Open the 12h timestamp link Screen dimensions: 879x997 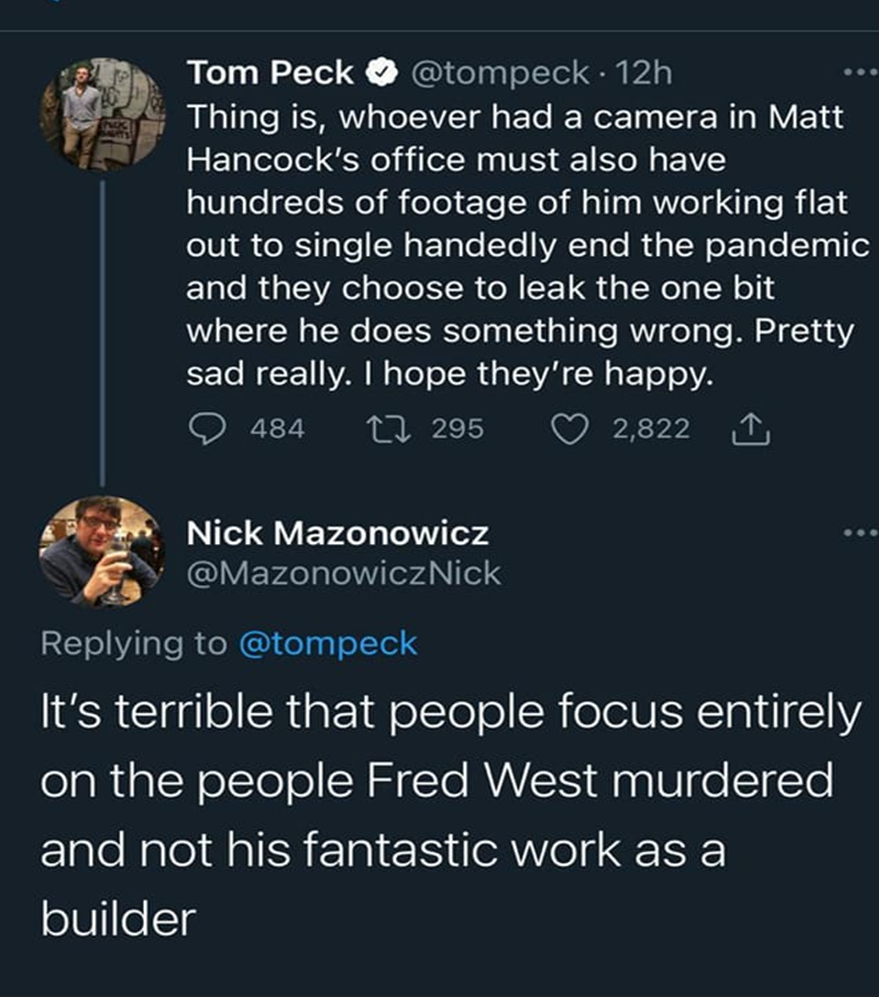click(645, 73)
